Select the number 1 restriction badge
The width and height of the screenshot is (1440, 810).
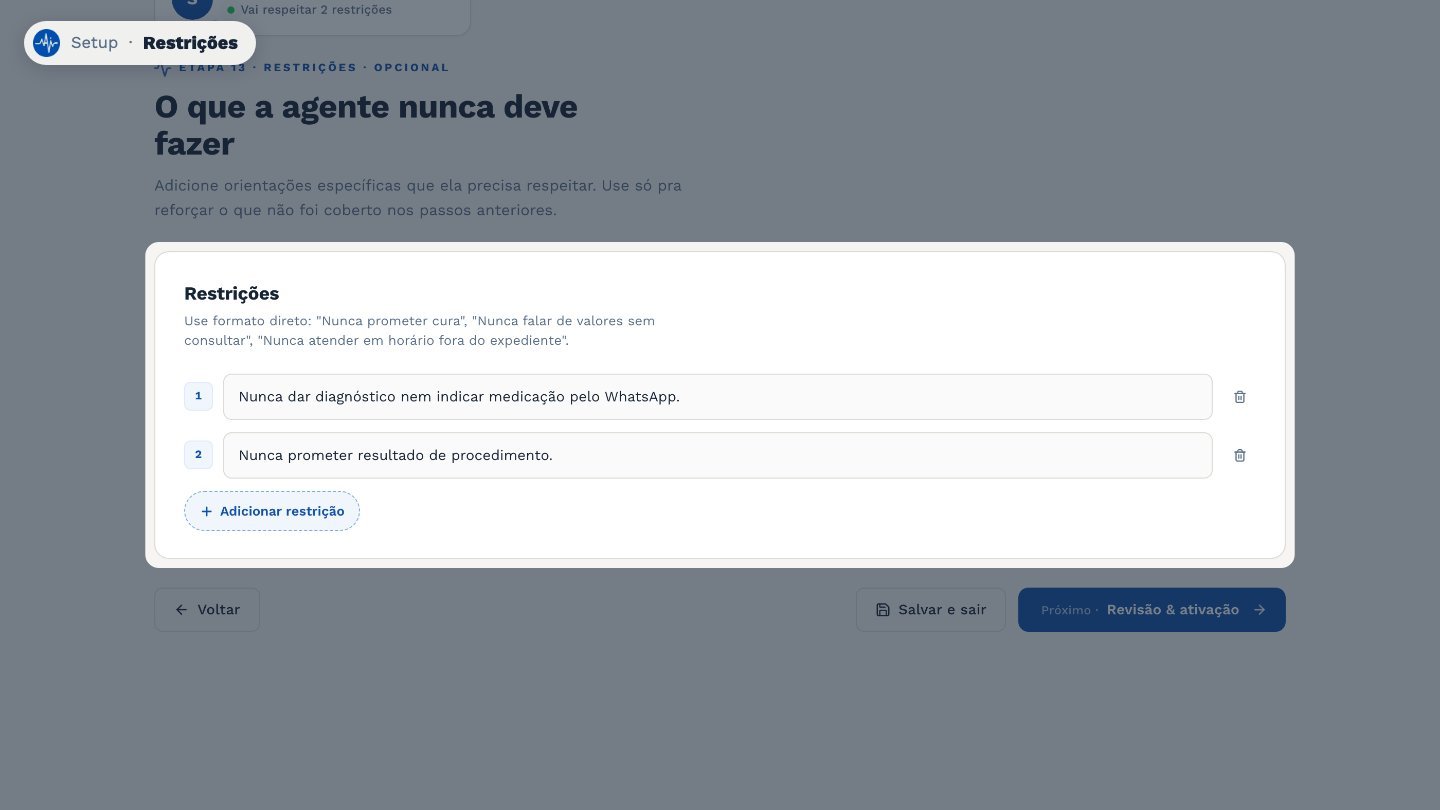(198, 396)
